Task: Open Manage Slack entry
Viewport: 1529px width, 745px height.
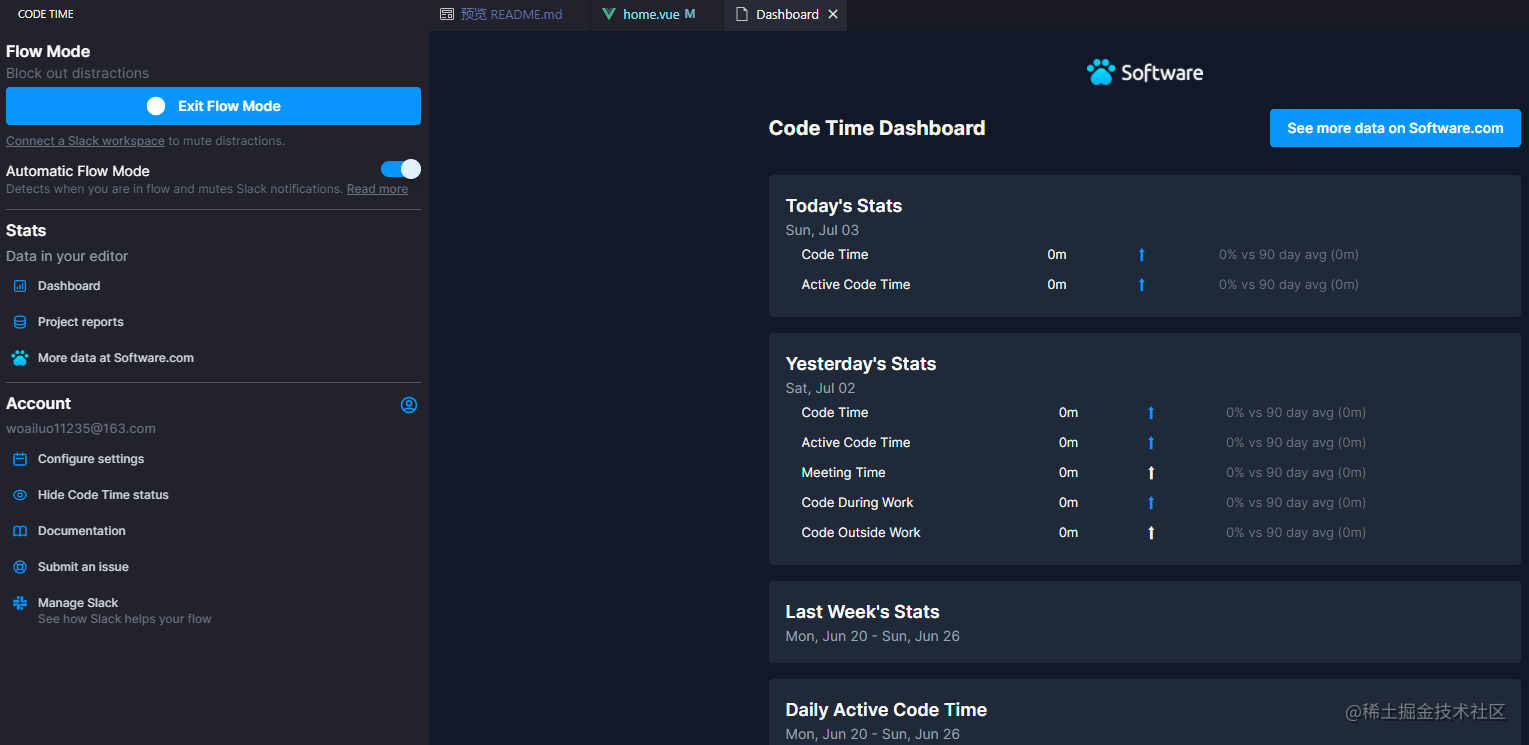Action: [78, 603]
